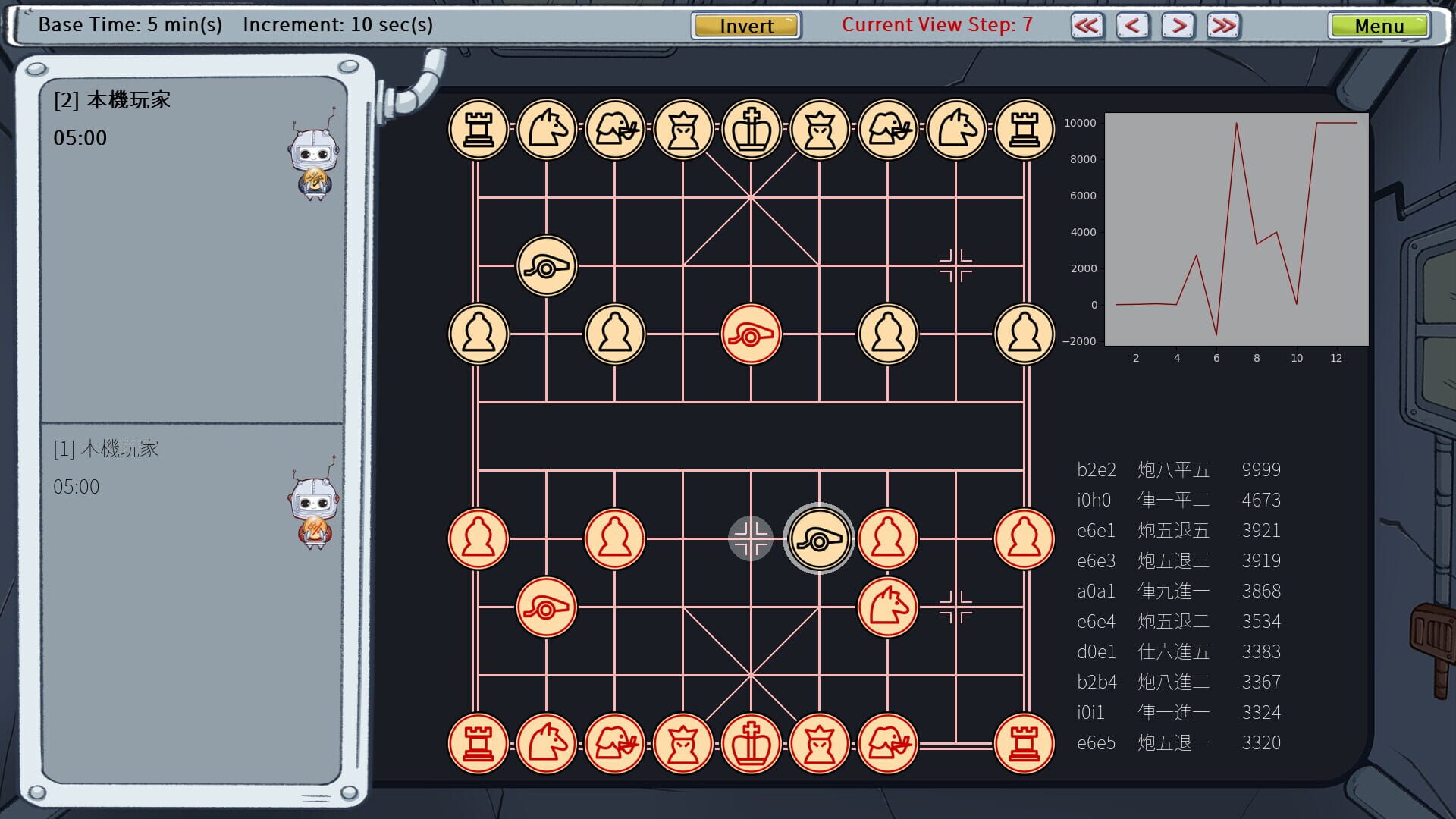Image resolution: width=1456 pixels, height=819 pixels.
Task: Click Invert to flip the board view
Action: coord(745,25)
